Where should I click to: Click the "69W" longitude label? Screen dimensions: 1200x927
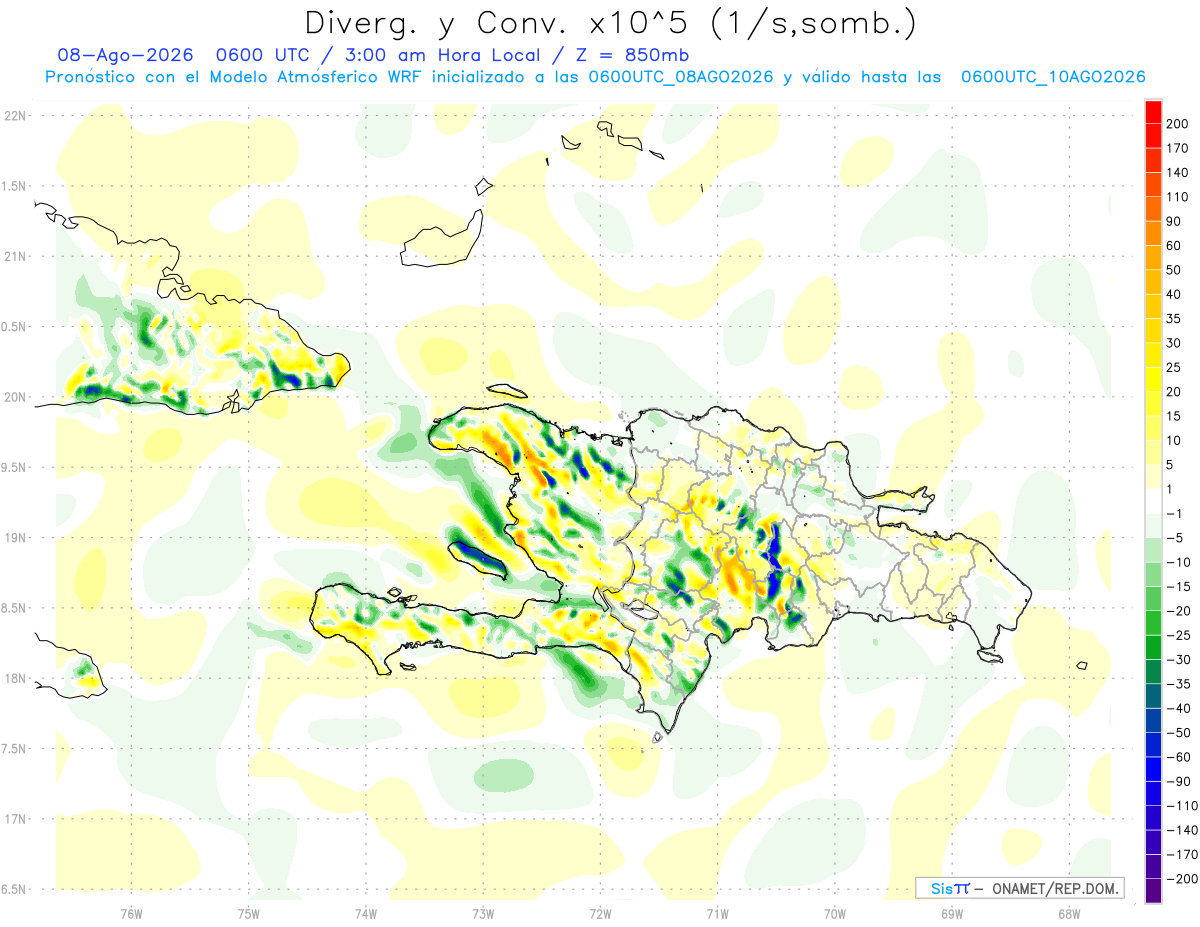pos(952,913)
